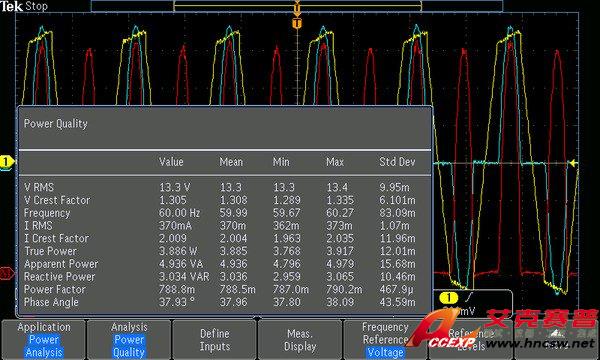The width and height of the screenshot is (600, 360).
Task: Click the U marker on the record bar
Action: 297,8
